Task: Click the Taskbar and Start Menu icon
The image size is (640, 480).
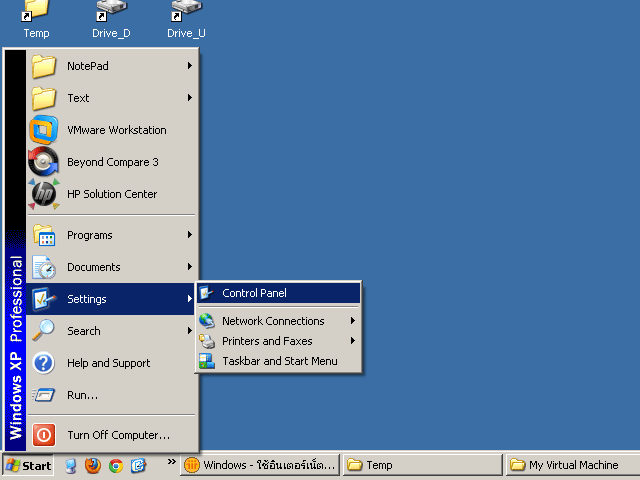Action: [207, 361]
